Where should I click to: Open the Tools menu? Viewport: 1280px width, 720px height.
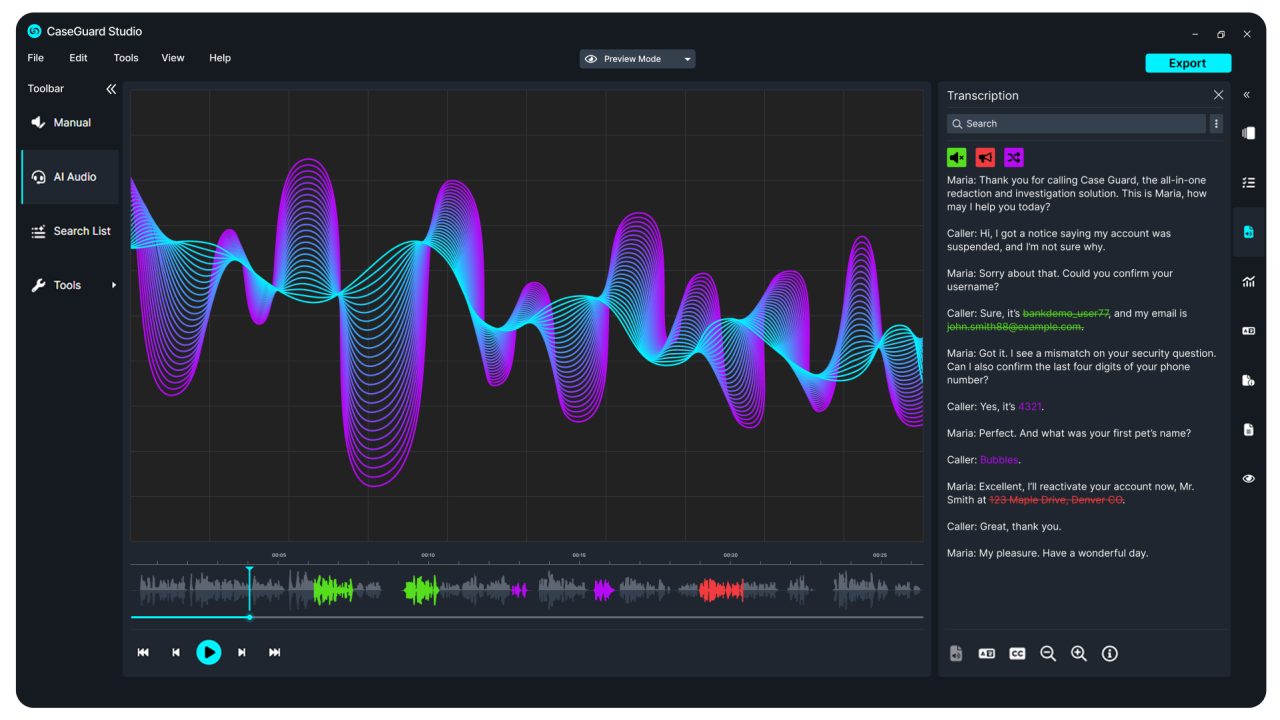[125, 57]
